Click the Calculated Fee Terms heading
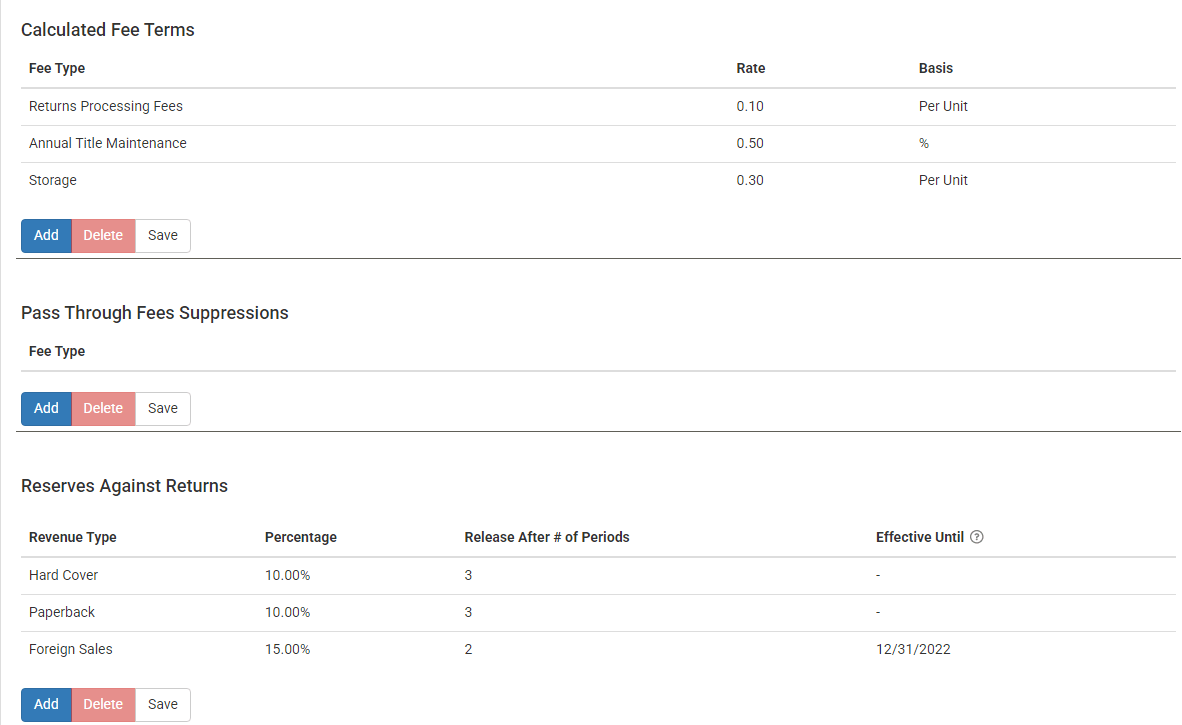Viewport: 1182px width, 725px height. [x=108, y=30]
